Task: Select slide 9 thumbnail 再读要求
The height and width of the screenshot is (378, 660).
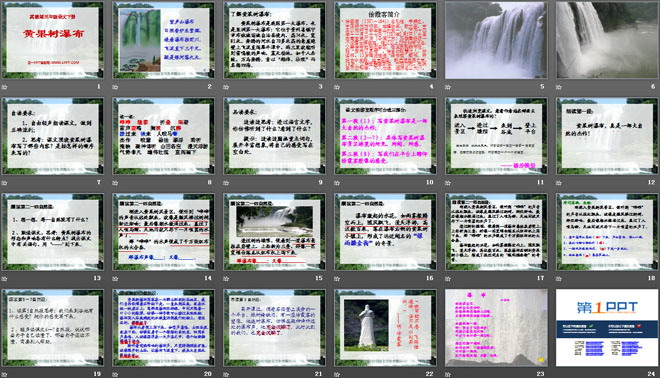Action: [274, 136]
